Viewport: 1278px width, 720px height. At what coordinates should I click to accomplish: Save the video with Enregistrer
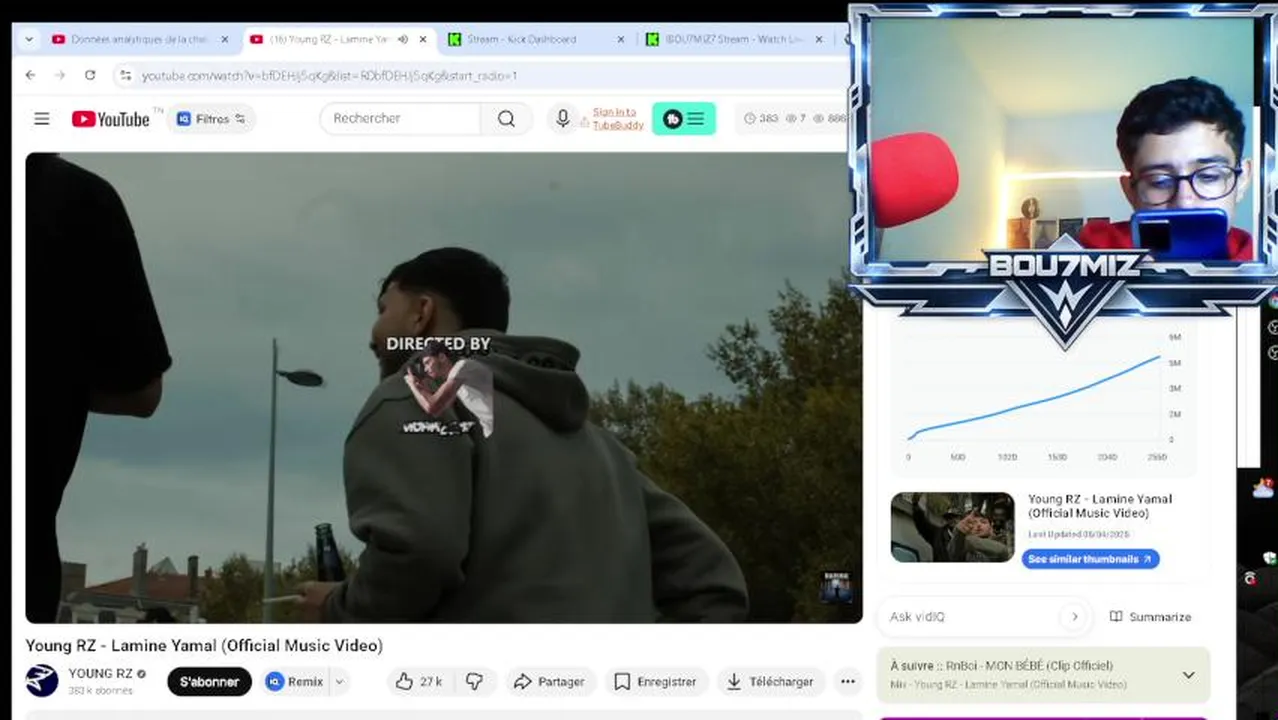click(x=655, y=682)
